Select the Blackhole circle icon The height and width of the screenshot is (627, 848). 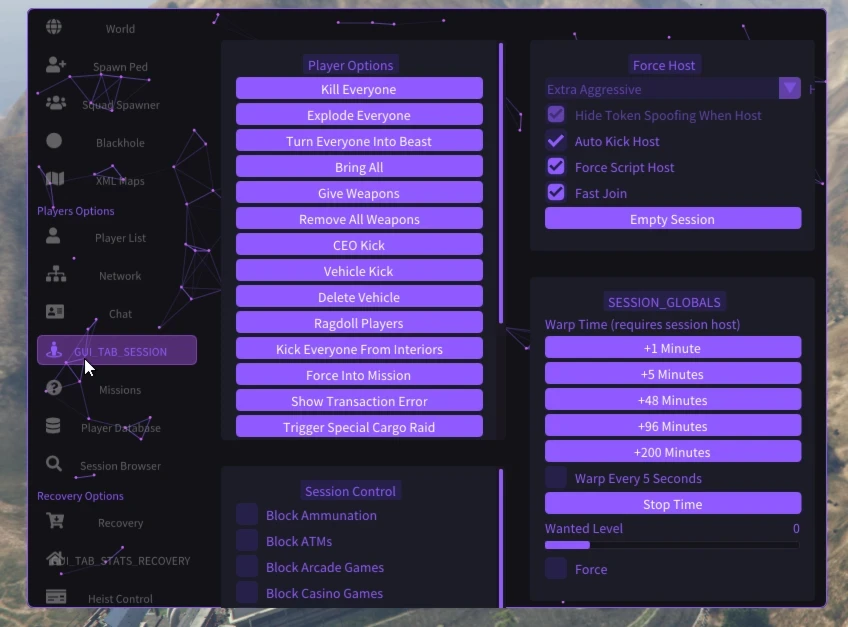point(54,141)
